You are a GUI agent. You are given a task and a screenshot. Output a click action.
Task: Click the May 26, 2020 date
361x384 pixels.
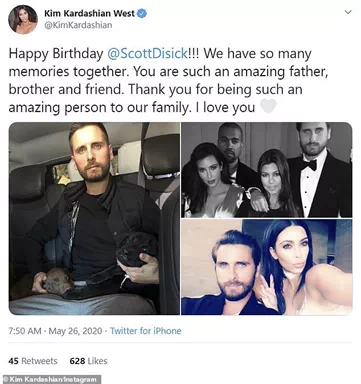[x=75, y=331]
